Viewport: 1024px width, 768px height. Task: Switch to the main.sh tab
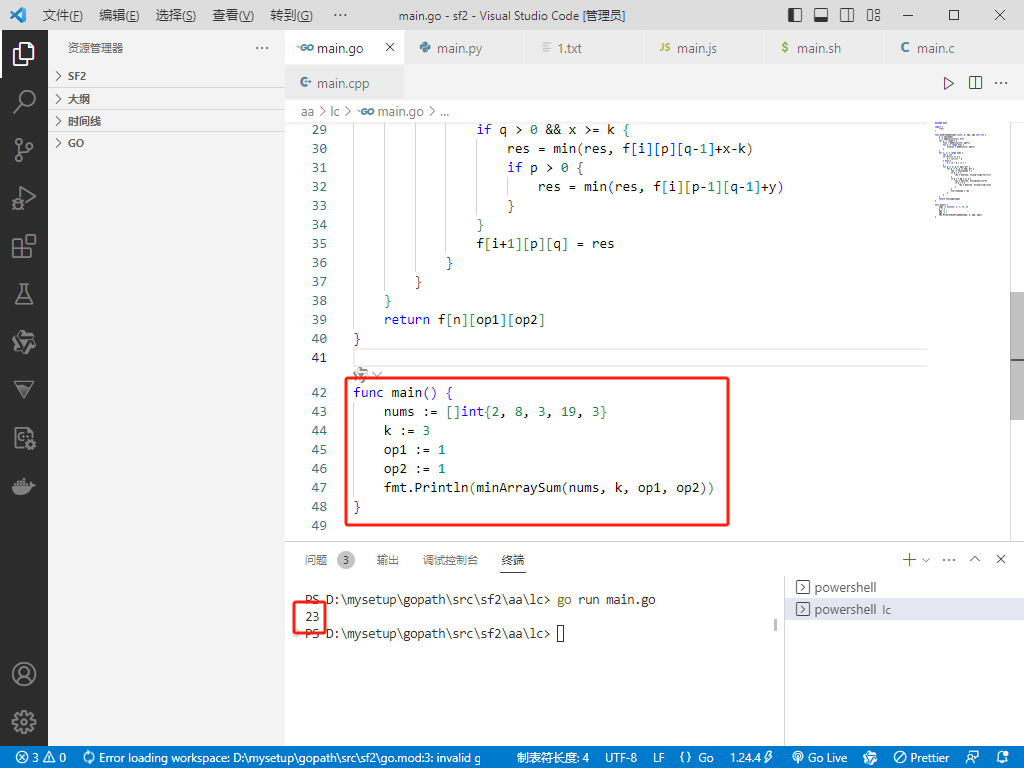824,48
